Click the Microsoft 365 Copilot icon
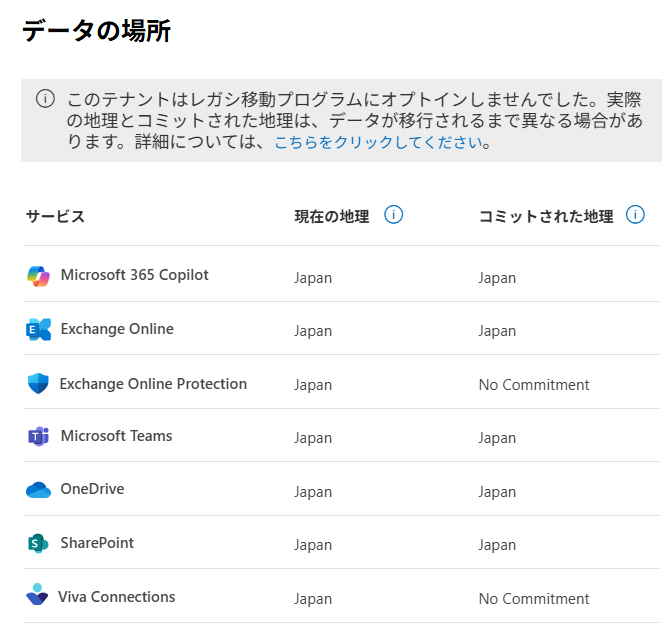 click(38, 277)
